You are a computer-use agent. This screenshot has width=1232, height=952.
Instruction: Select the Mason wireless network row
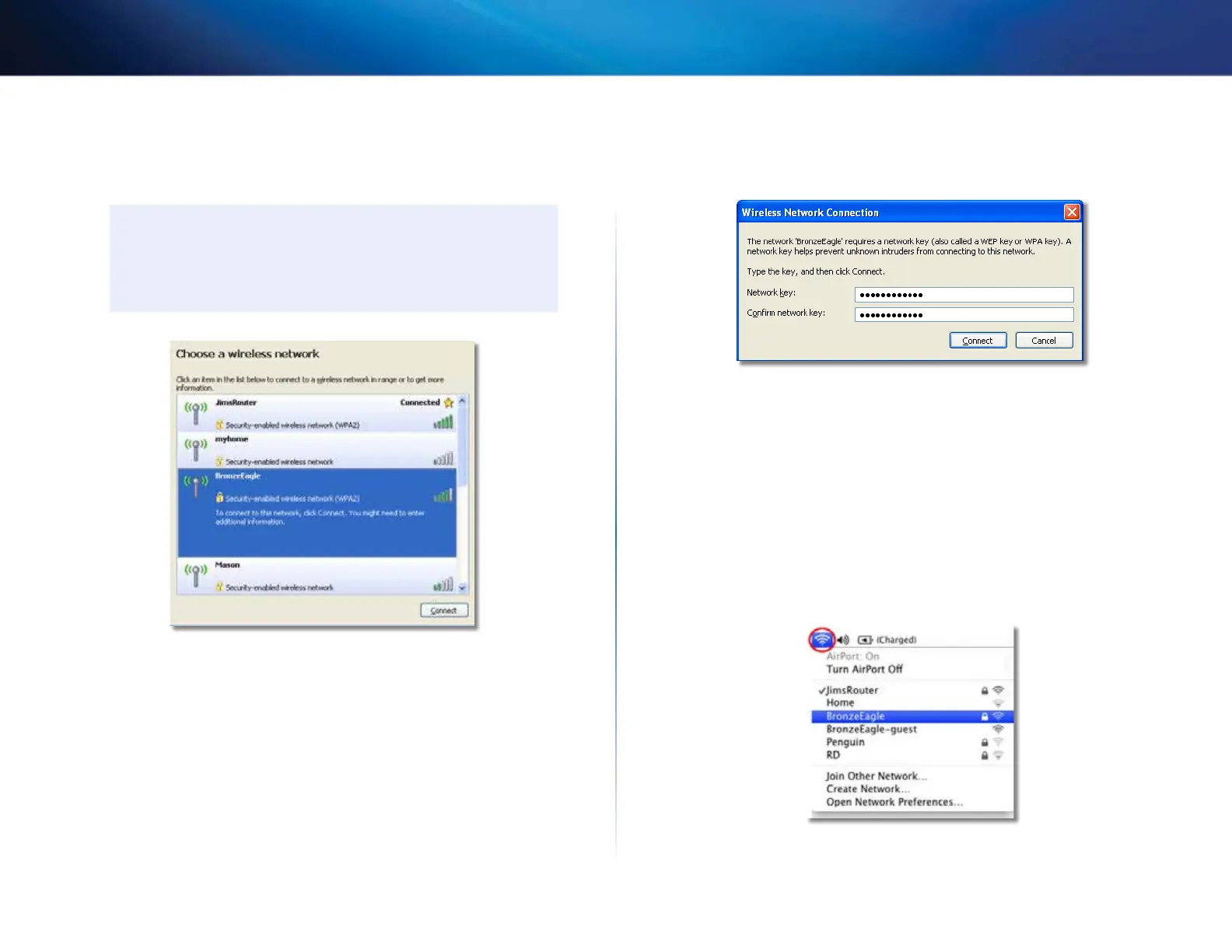tap(317, 576)
